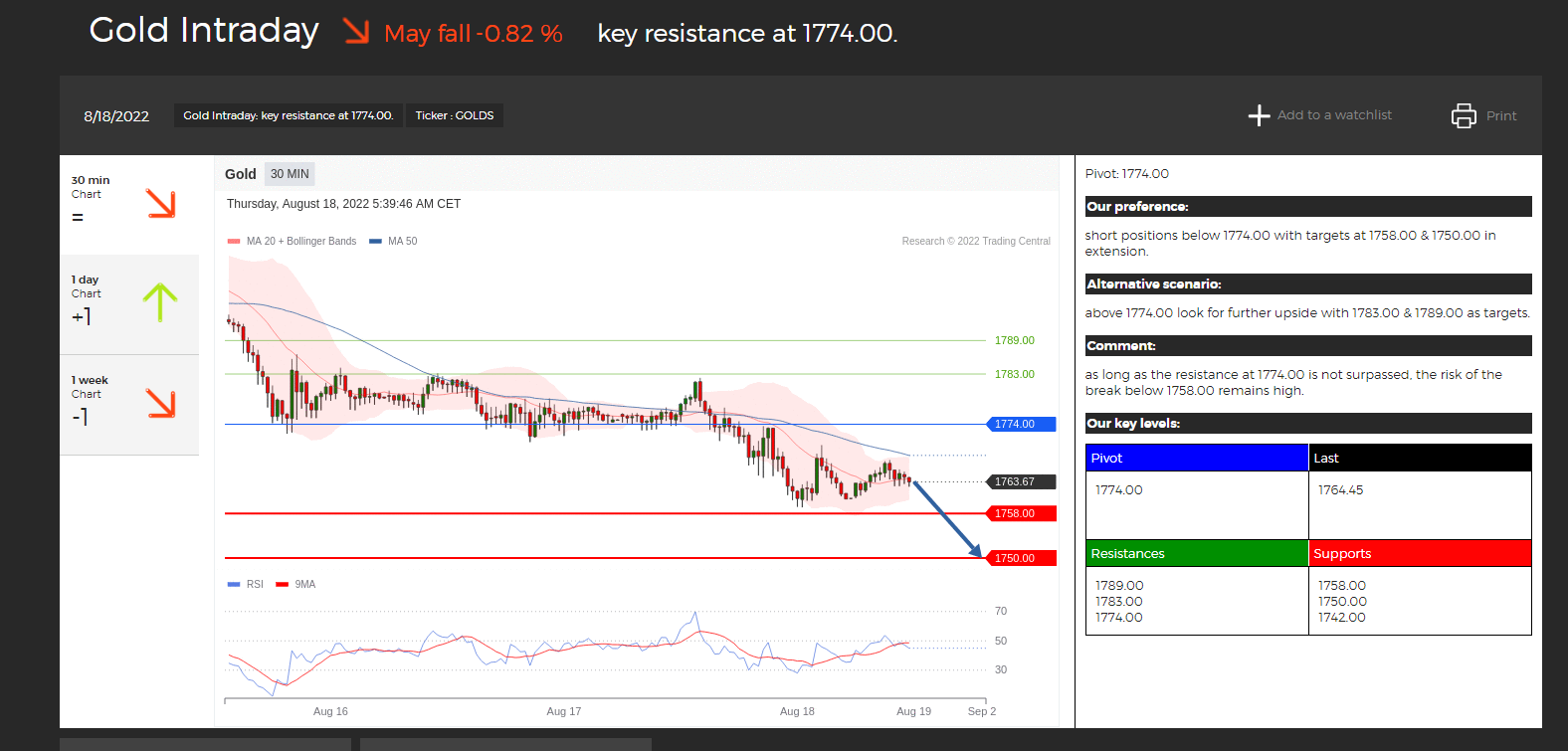The width and height of the screenshot is (1568, 751).
Task: Click the 1763.67 last price marker
Action: coord(1021,481)
